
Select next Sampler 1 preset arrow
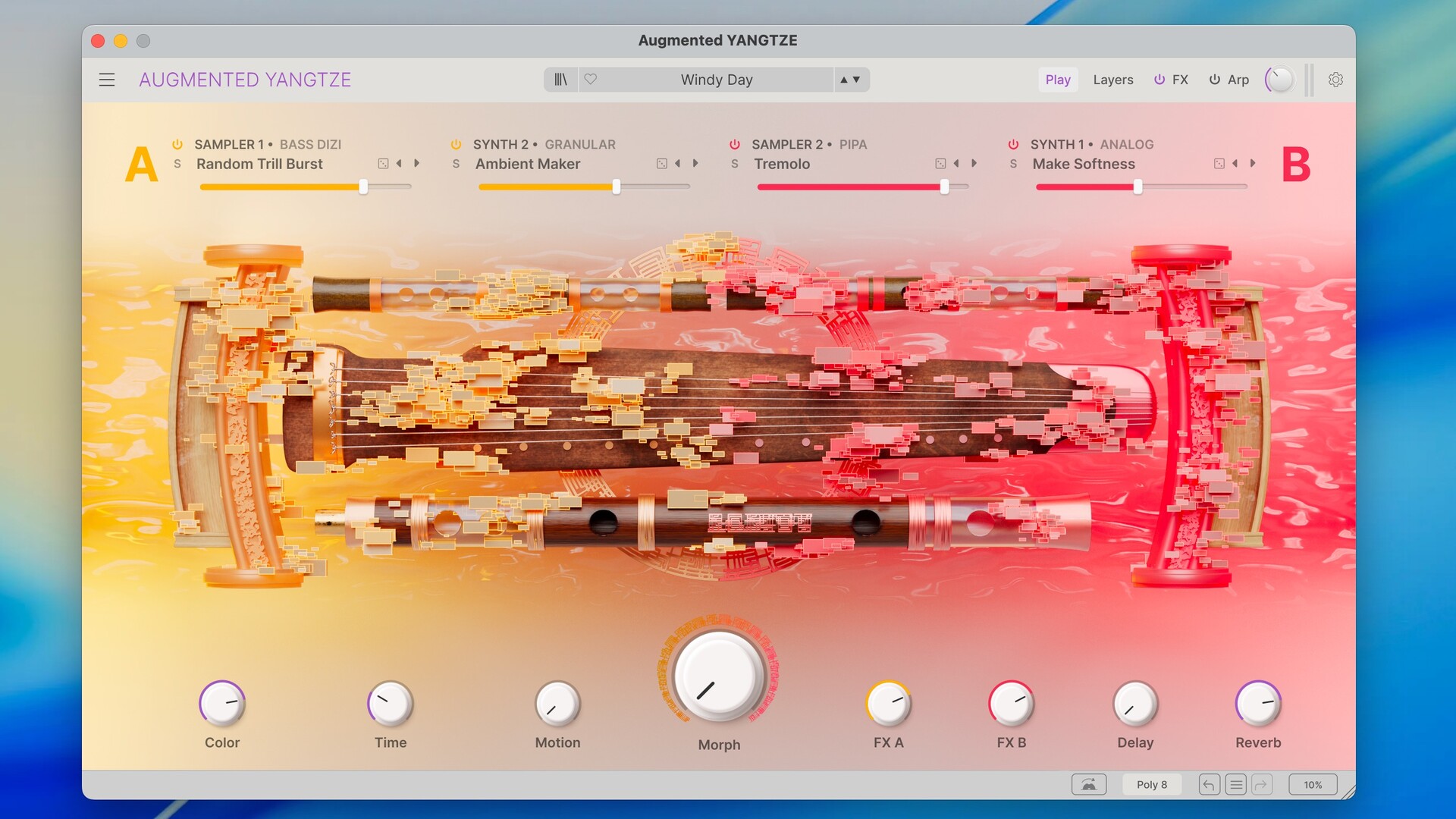point(416,163)
